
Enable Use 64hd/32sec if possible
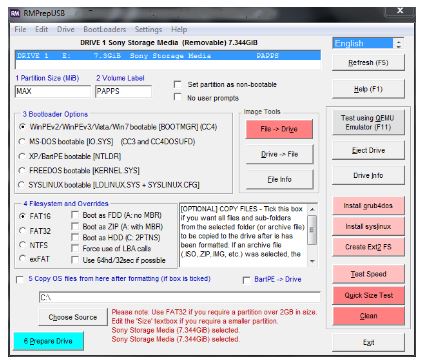click(75, 260)
